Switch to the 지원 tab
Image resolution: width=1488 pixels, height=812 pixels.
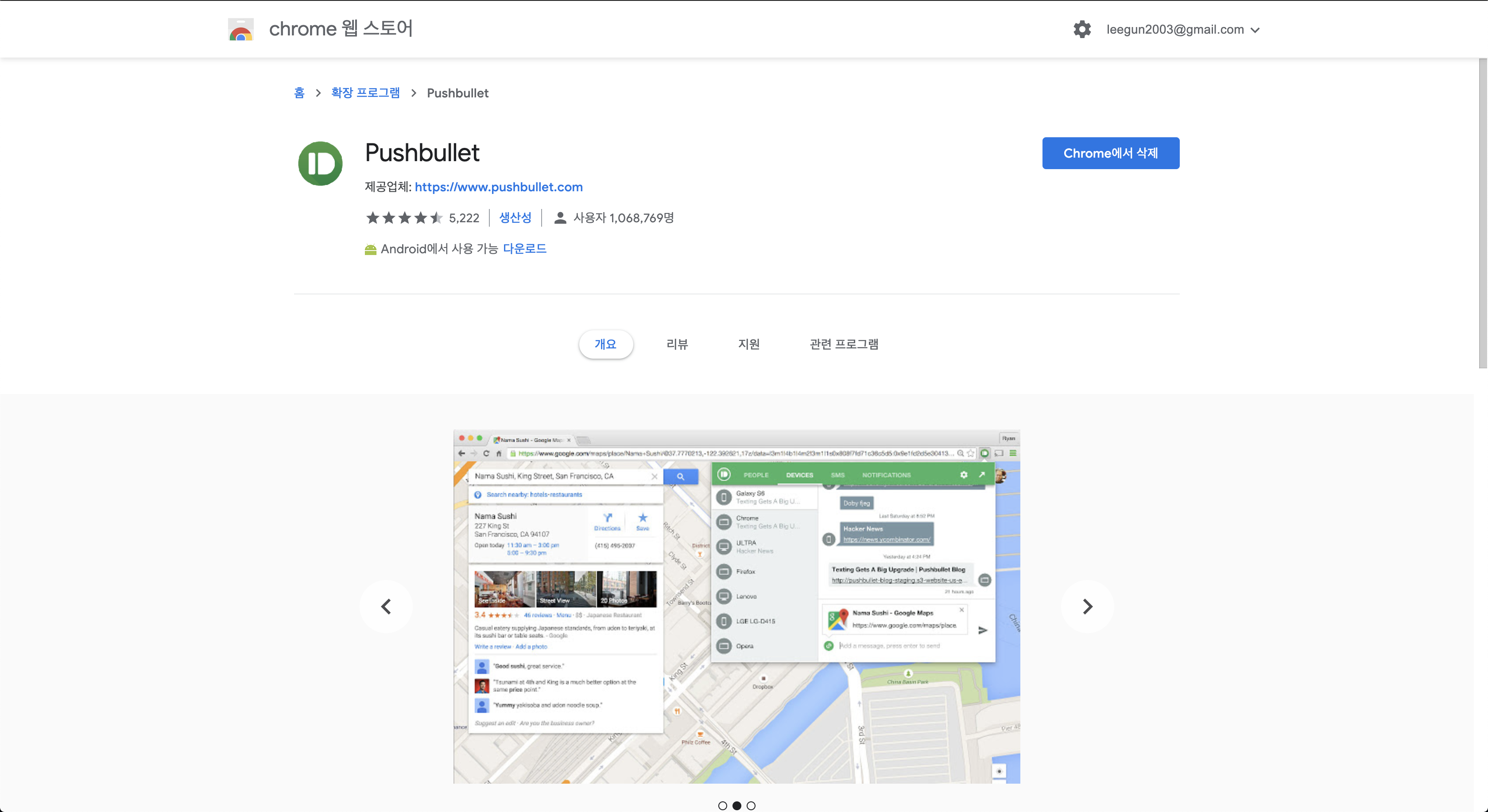pos(748,344)
